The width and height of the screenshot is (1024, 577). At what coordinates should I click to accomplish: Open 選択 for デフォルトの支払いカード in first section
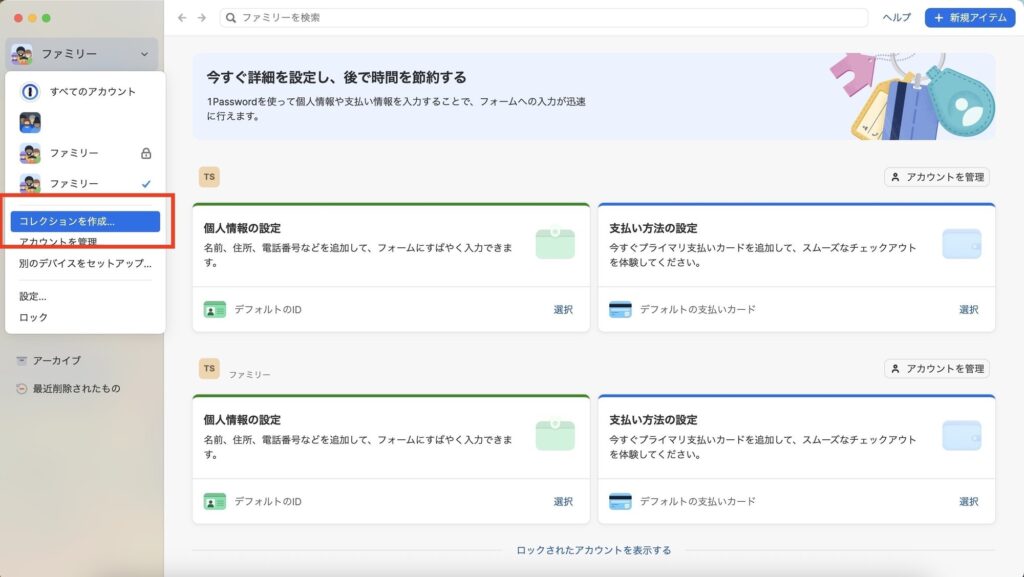[x=968, y=310]
